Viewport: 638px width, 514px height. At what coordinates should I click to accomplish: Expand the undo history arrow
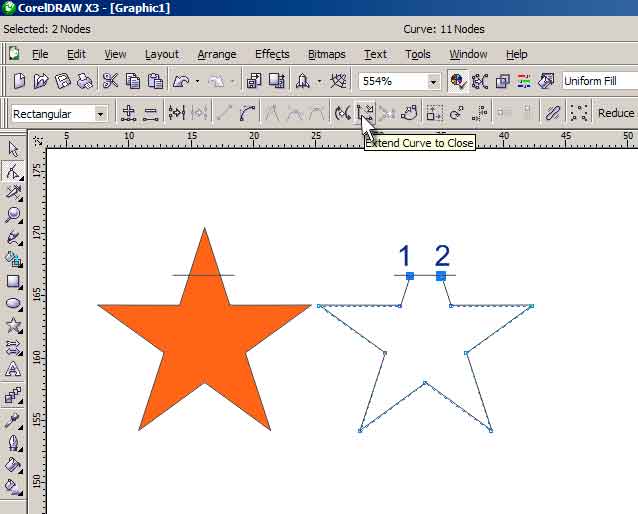[x=197, y=81]
